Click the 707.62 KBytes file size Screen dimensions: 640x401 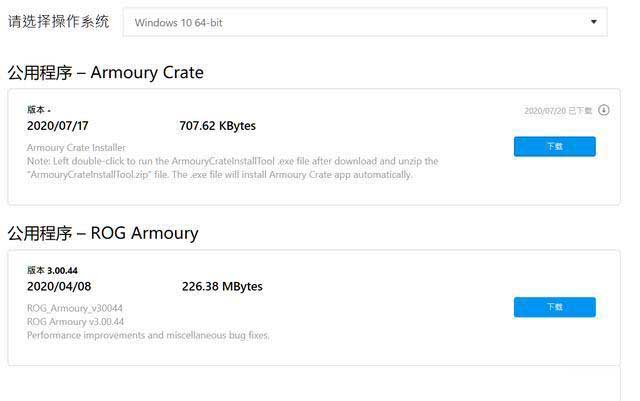218,126
